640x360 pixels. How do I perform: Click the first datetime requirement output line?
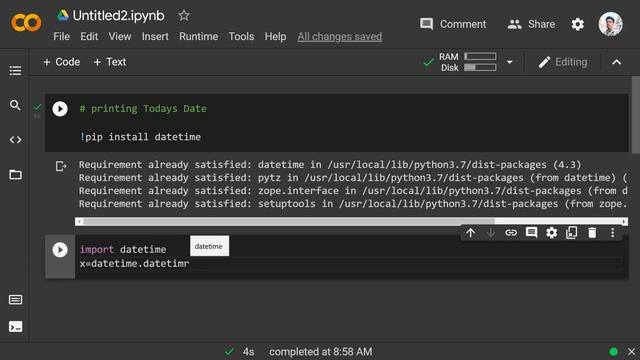(330, 165)
